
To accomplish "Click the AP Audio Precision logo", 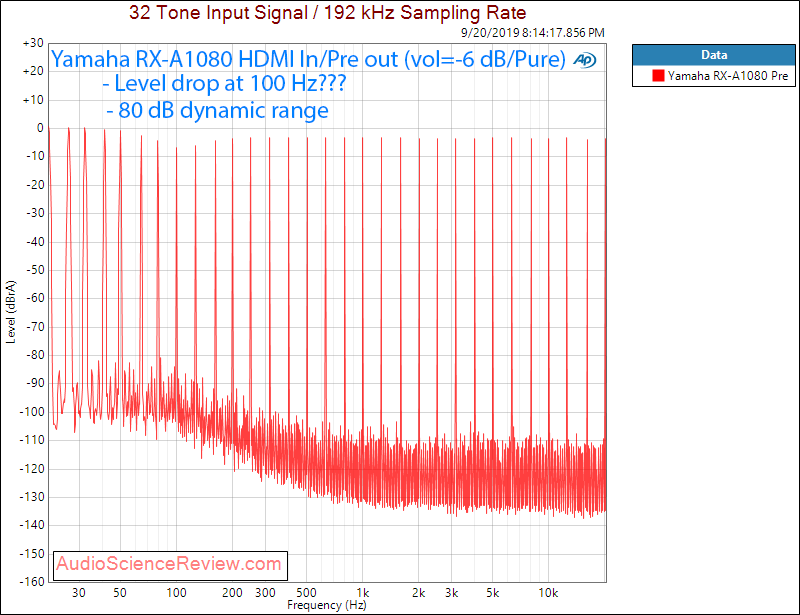I will click(x=584, y=60).
